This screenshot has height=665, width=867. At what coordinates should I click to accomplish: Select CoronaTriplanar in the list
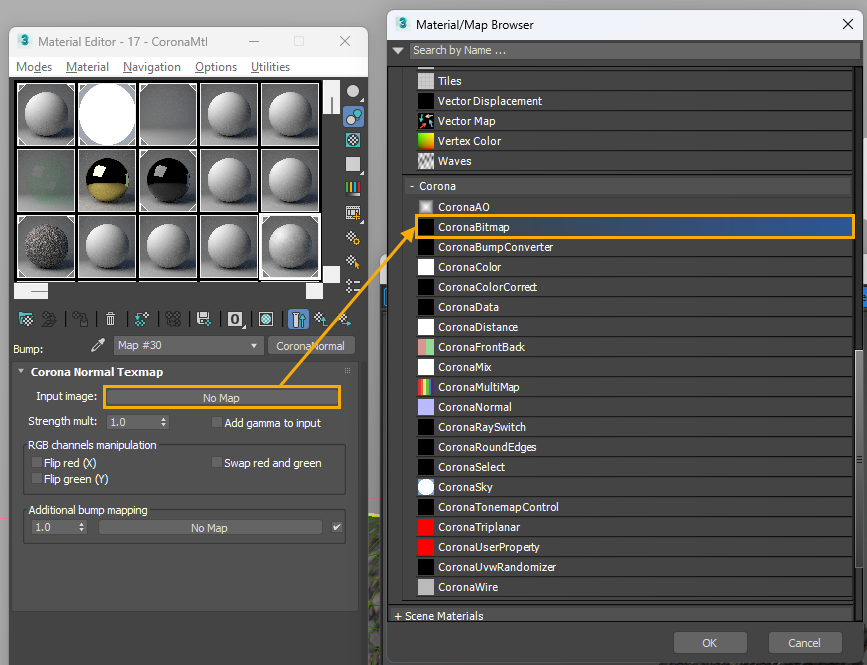(634, 527)
